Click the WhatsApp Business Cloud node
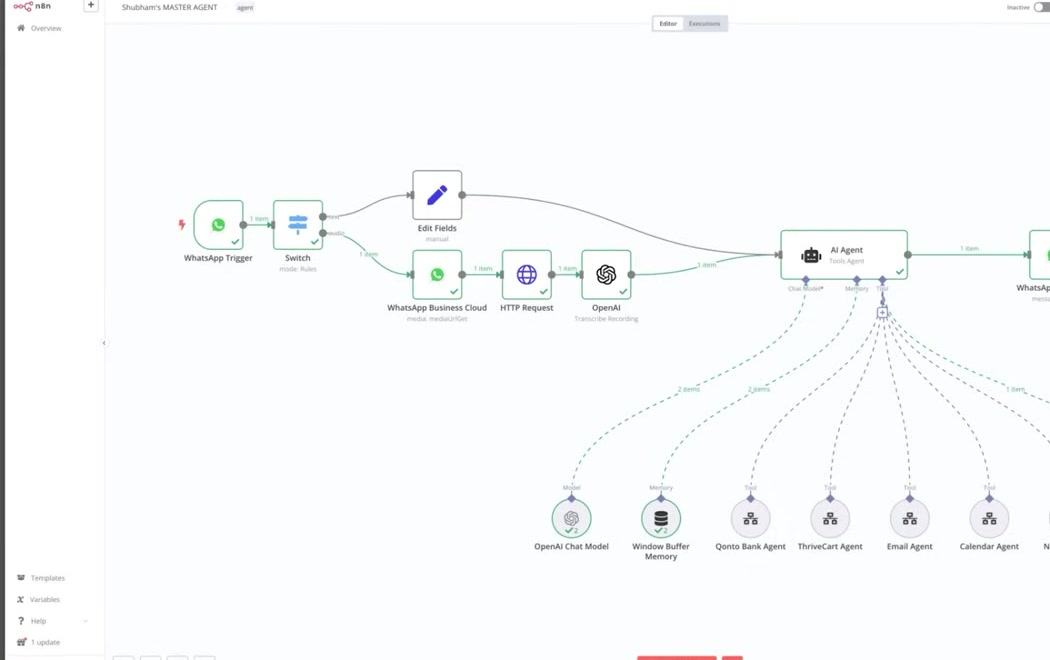Screen dimensions: 1050x660 point(436,273)
